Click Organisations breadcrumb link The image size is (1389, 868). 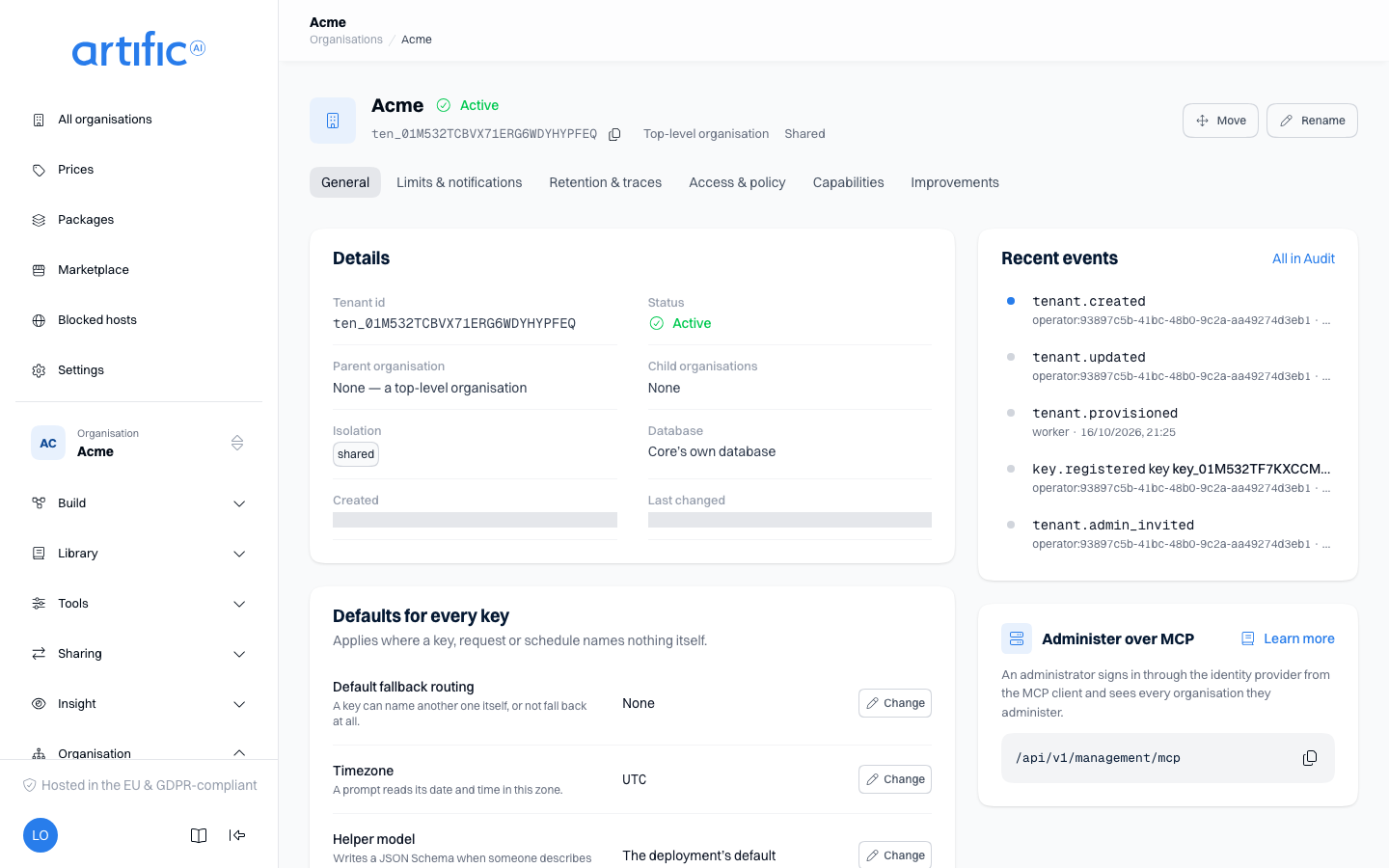click(x=346, y=40)
